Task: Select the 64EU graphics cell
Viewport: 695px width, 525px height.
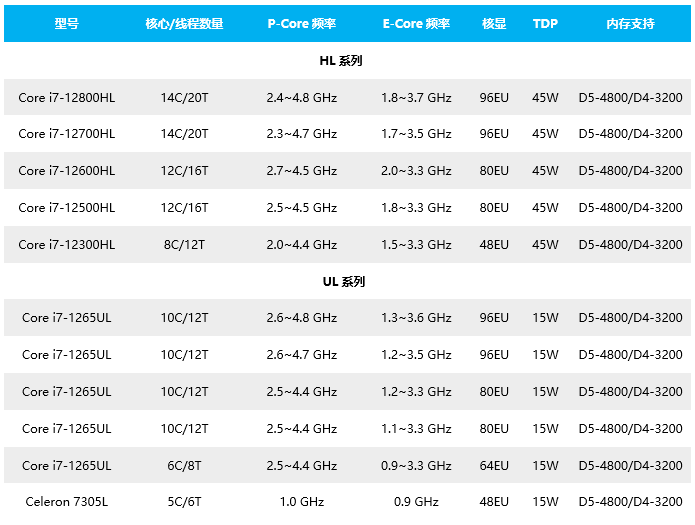Action: click(x=494, y=466)
